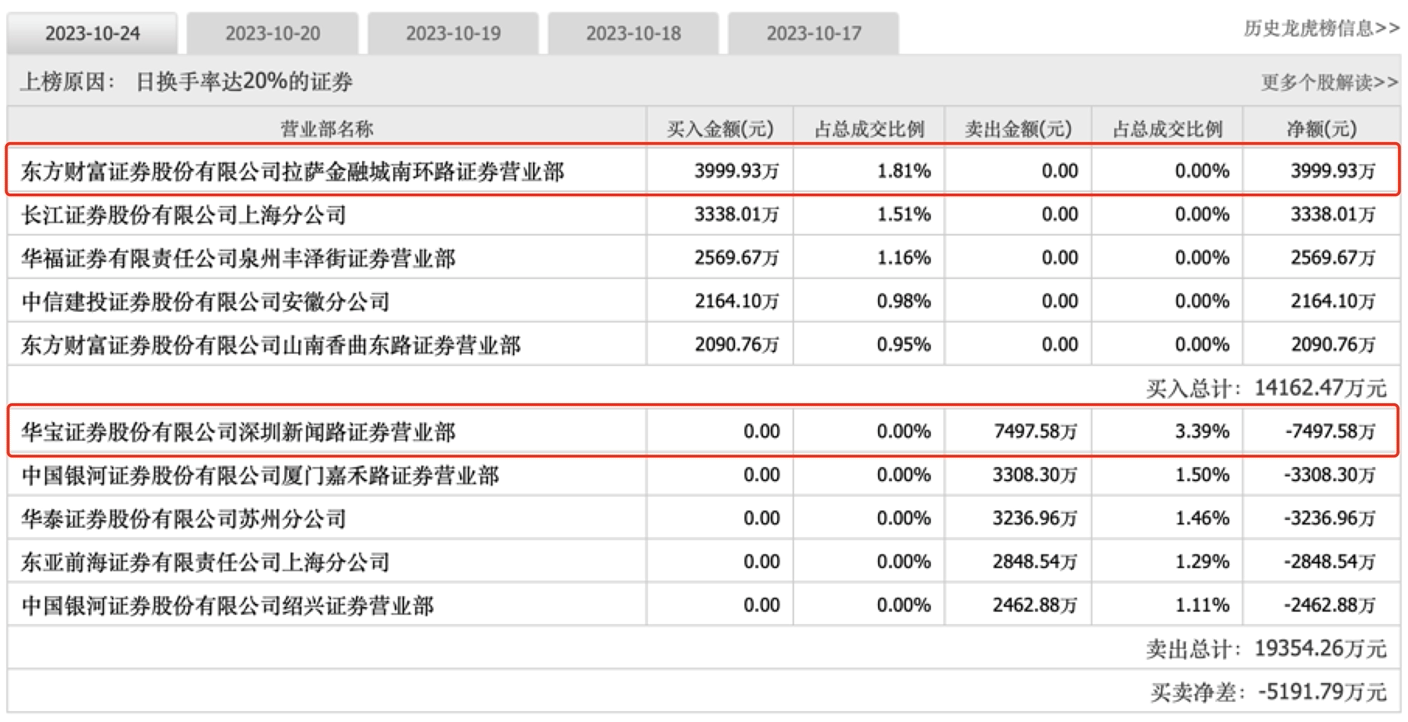Click 上榜原因 日换手率达20%的证券 text
Screen dimensions: 1408x722
pyautogui.click(x=187, y=82)
